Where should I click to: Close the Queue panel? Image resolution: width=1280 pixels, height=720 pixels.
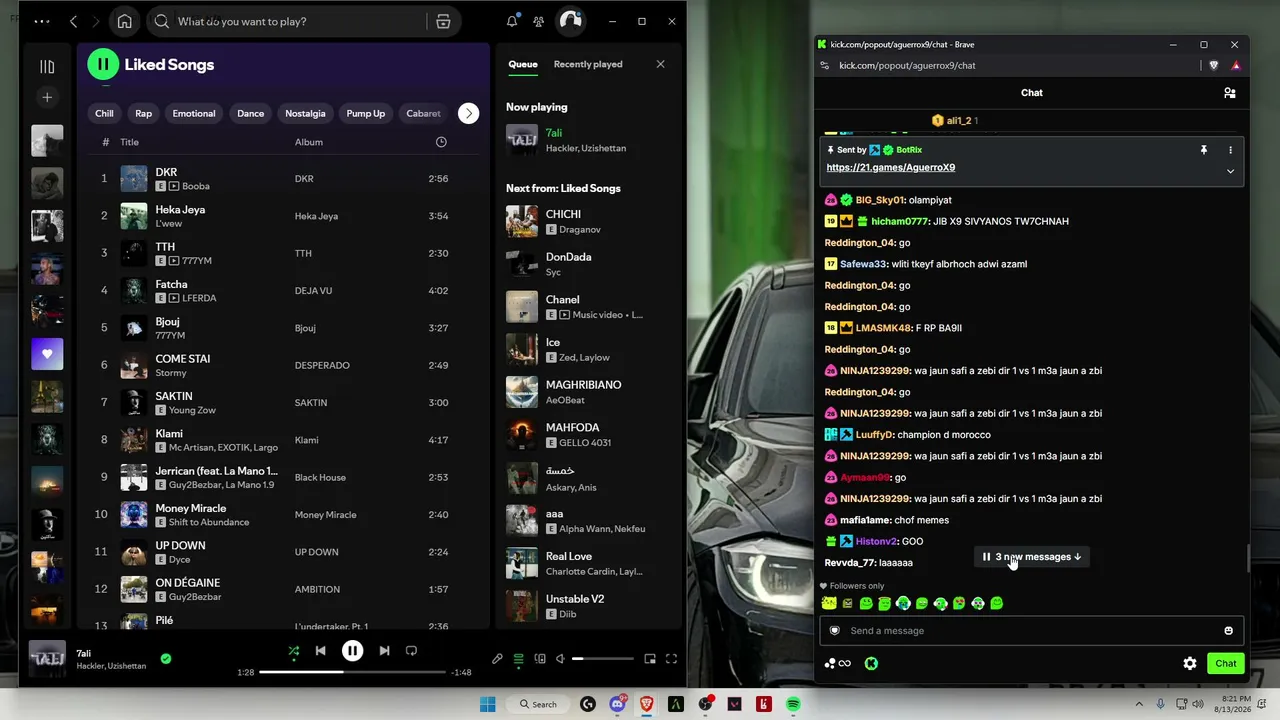point(660,64)
